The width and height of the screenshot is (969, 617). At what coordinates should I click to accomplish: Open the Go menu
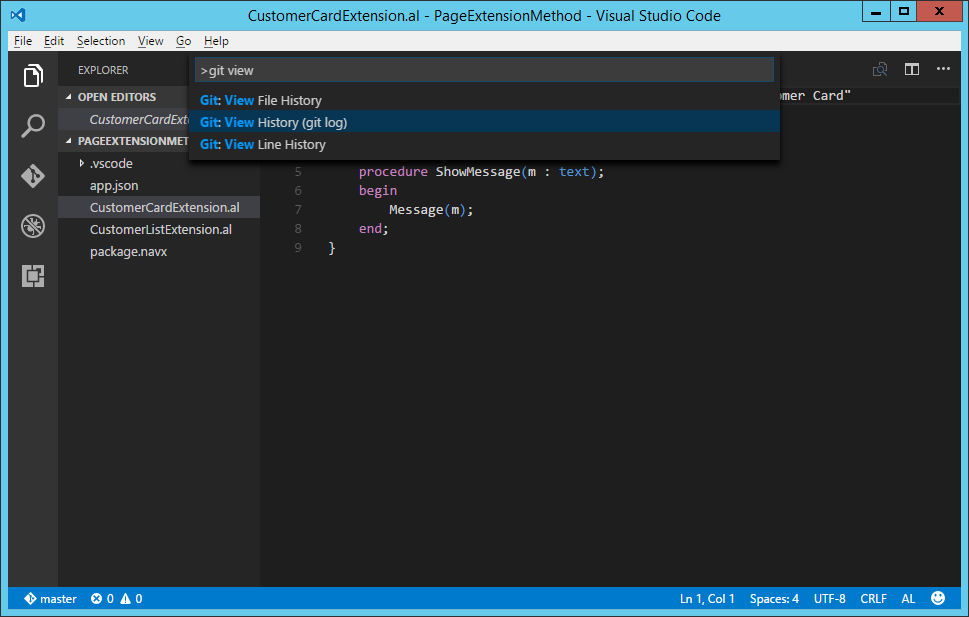184,41
